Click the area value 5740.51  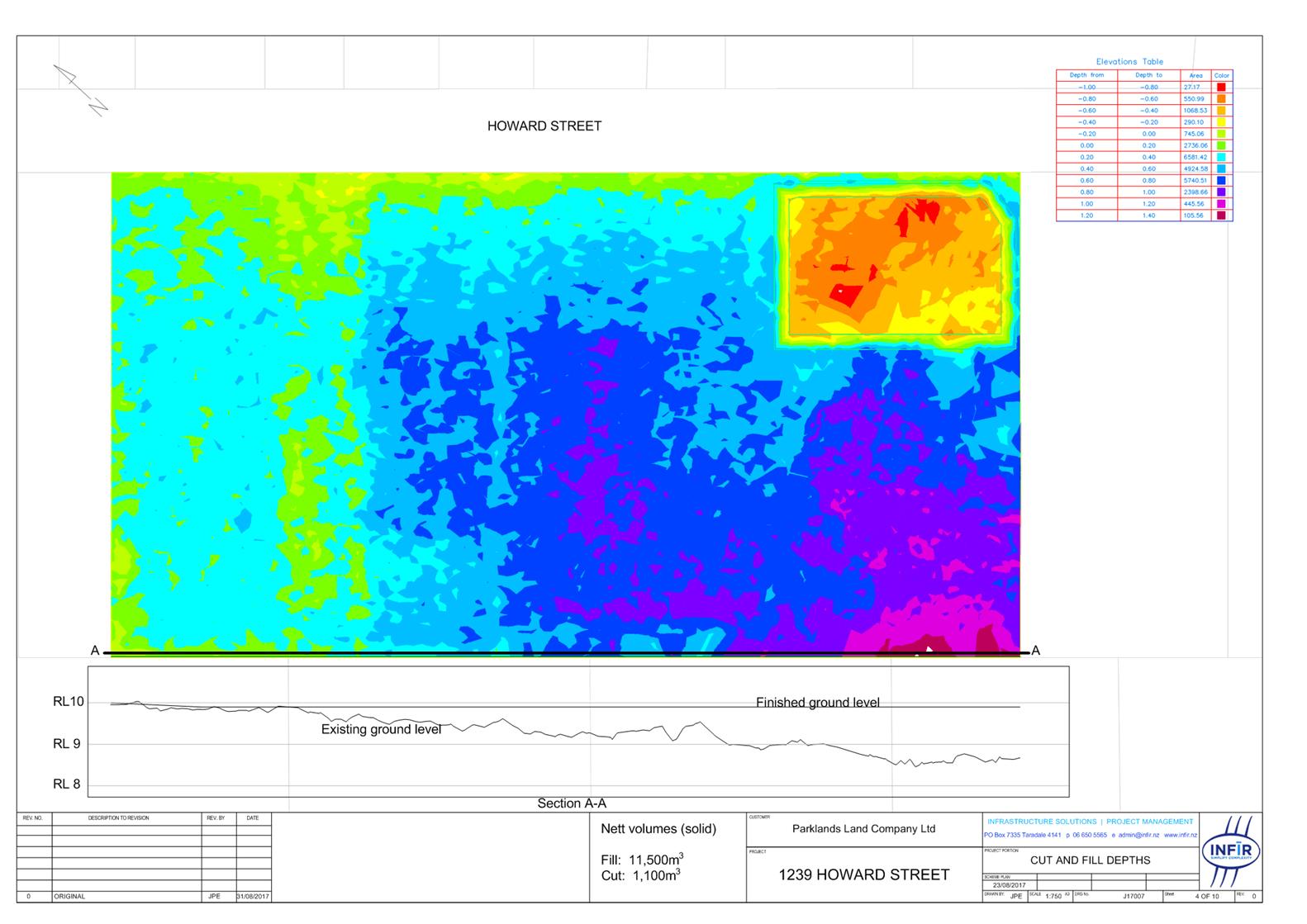1195,180
